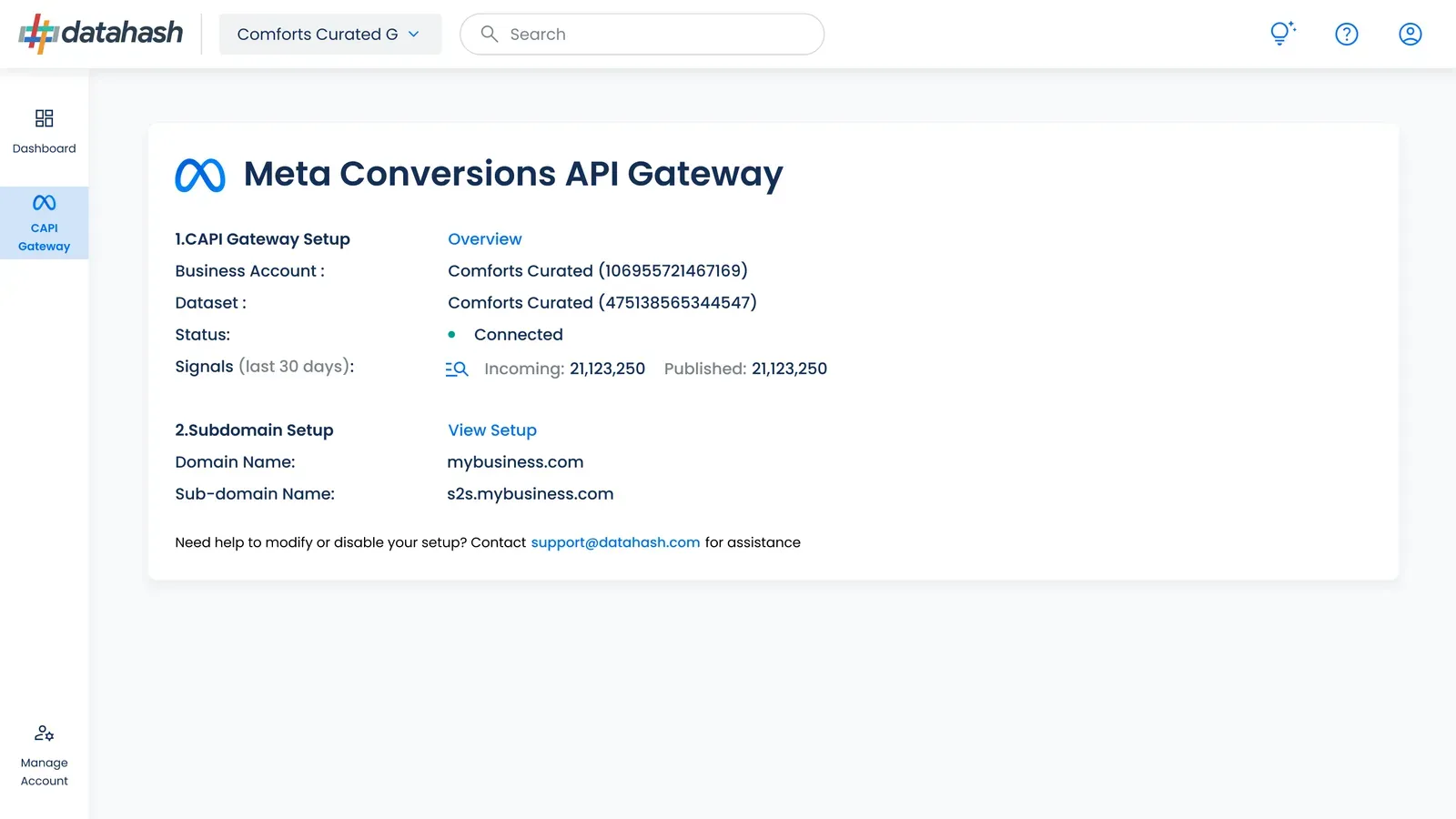Open the Comforts Curated G account dropdown
The width and height of the screenshot is (1456, 819).
pyautogui.click(x=330, y=34)
